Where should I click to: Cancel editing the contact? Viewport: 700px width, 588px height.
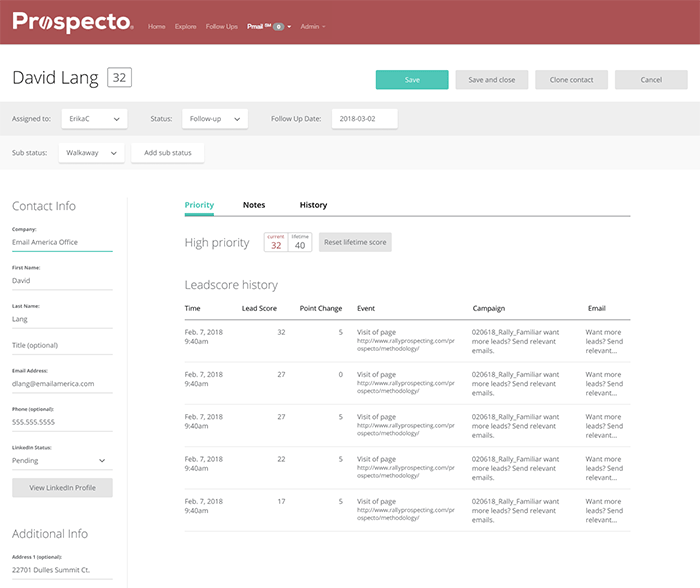tap(651, 80)
